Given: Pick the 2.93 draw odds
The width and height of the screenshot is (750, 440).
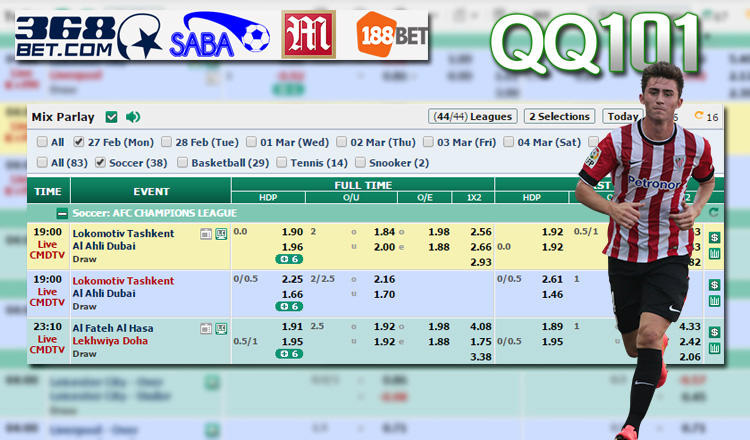Looking at the screenshot, I should (x=481, y=262).
